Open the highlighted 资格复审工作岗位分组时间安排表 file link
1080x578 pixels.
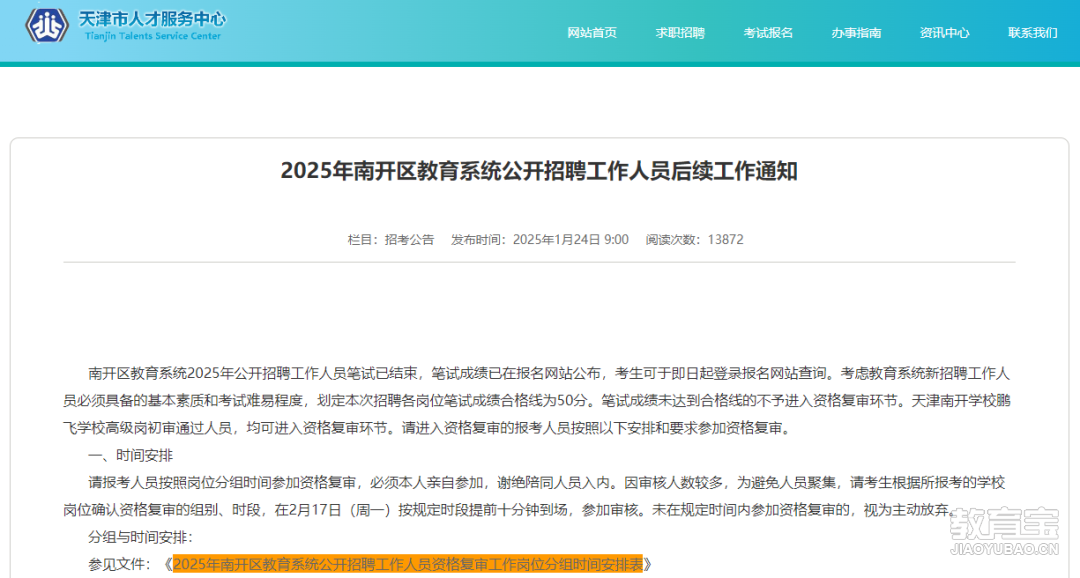coord(407,564)
